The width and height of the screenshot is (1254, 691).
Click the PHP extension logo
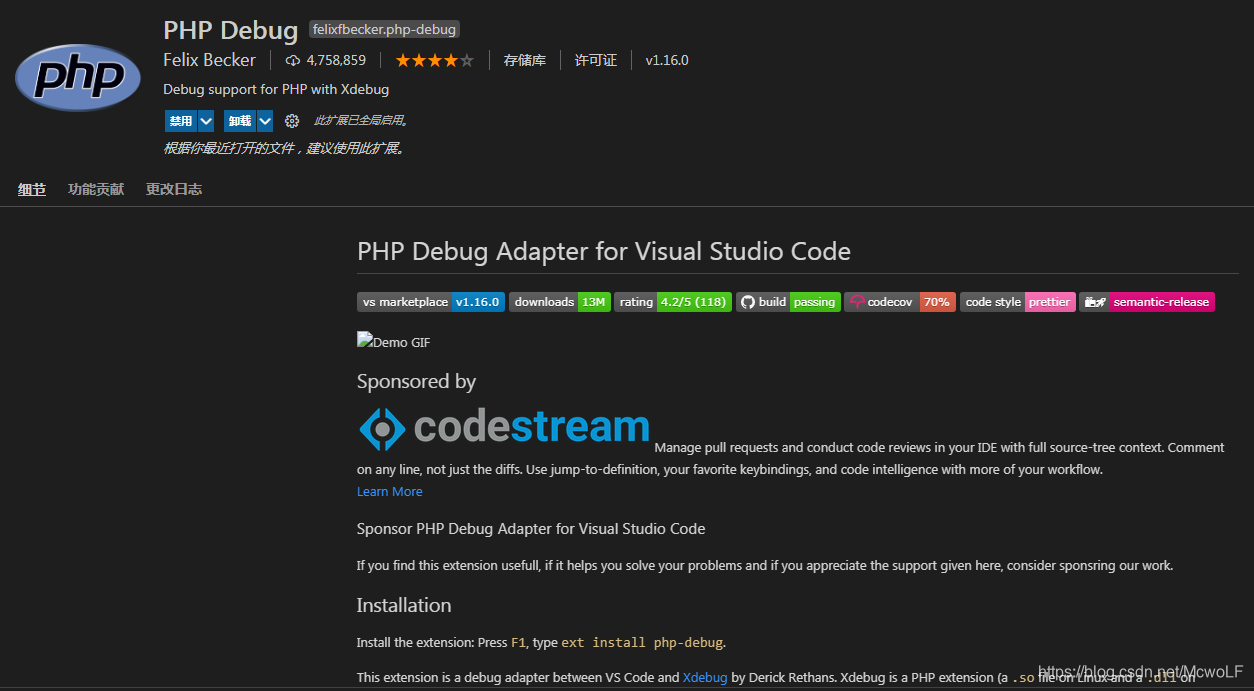[x=78, y=77]
